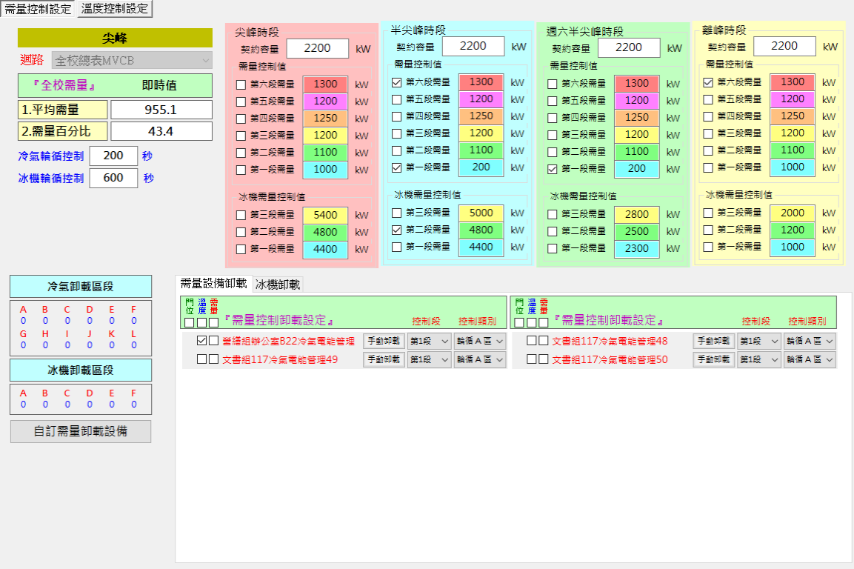Open 控制段 dropdown for 文書組117冷氣電能管理49
This screenshot has width=854, height=569.
click(x=429, y=359)
